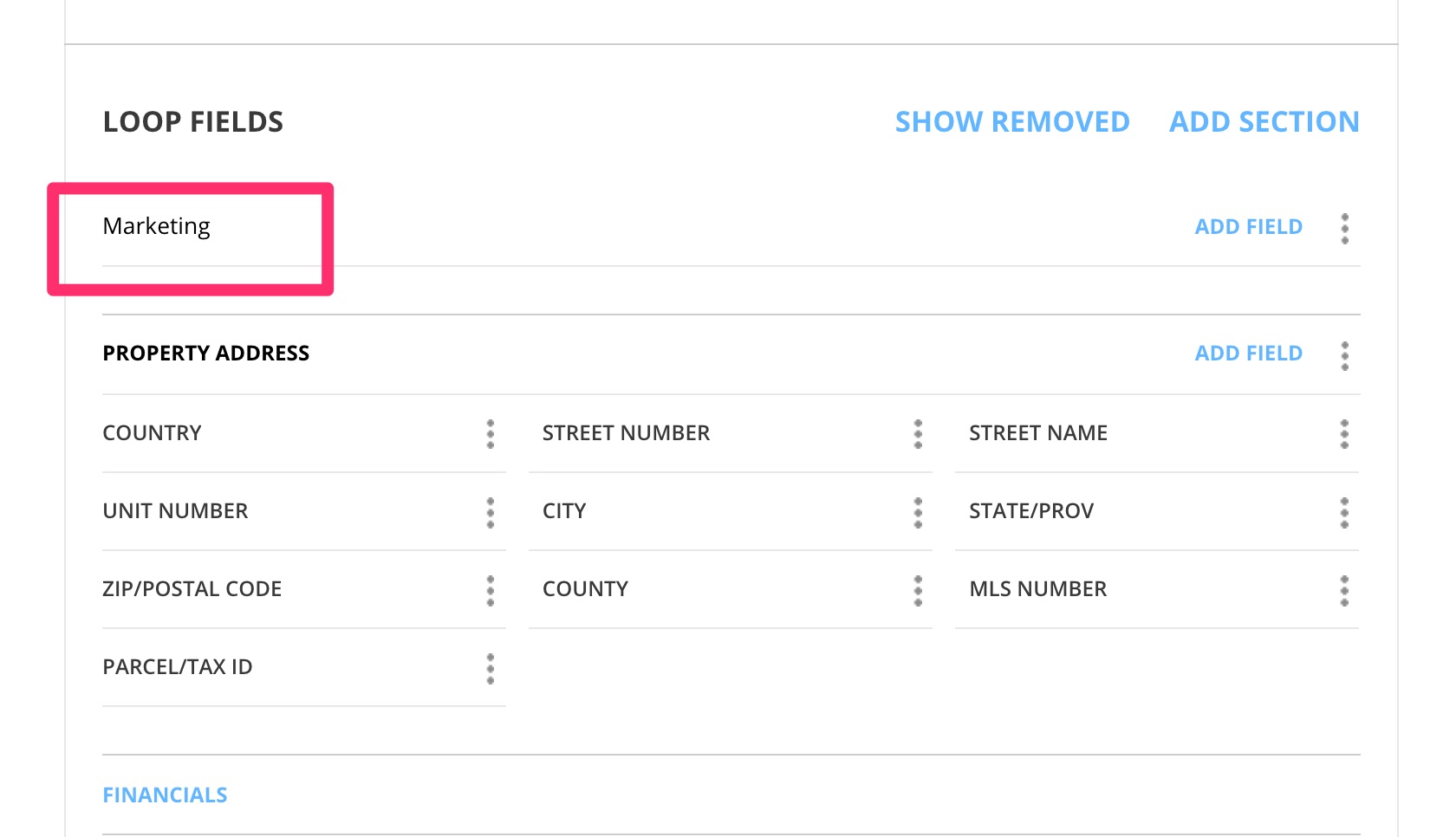Open options menu for Street Number field
Screen dimensions: 1456x837
click(918, 434)
